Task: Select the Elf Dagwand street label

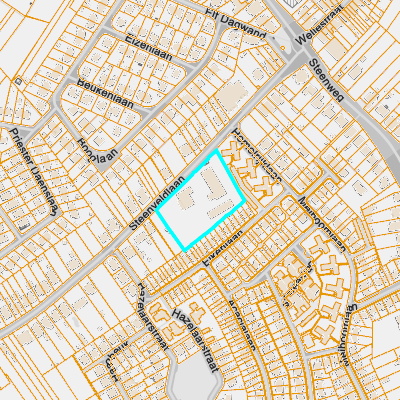Action: (x=236, y=23)
